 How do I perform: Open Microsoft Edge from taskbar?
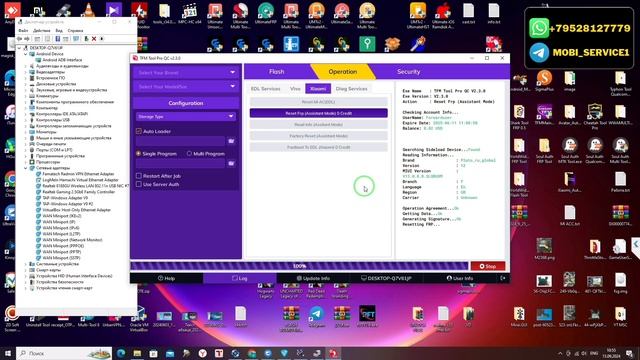point(121,353)
